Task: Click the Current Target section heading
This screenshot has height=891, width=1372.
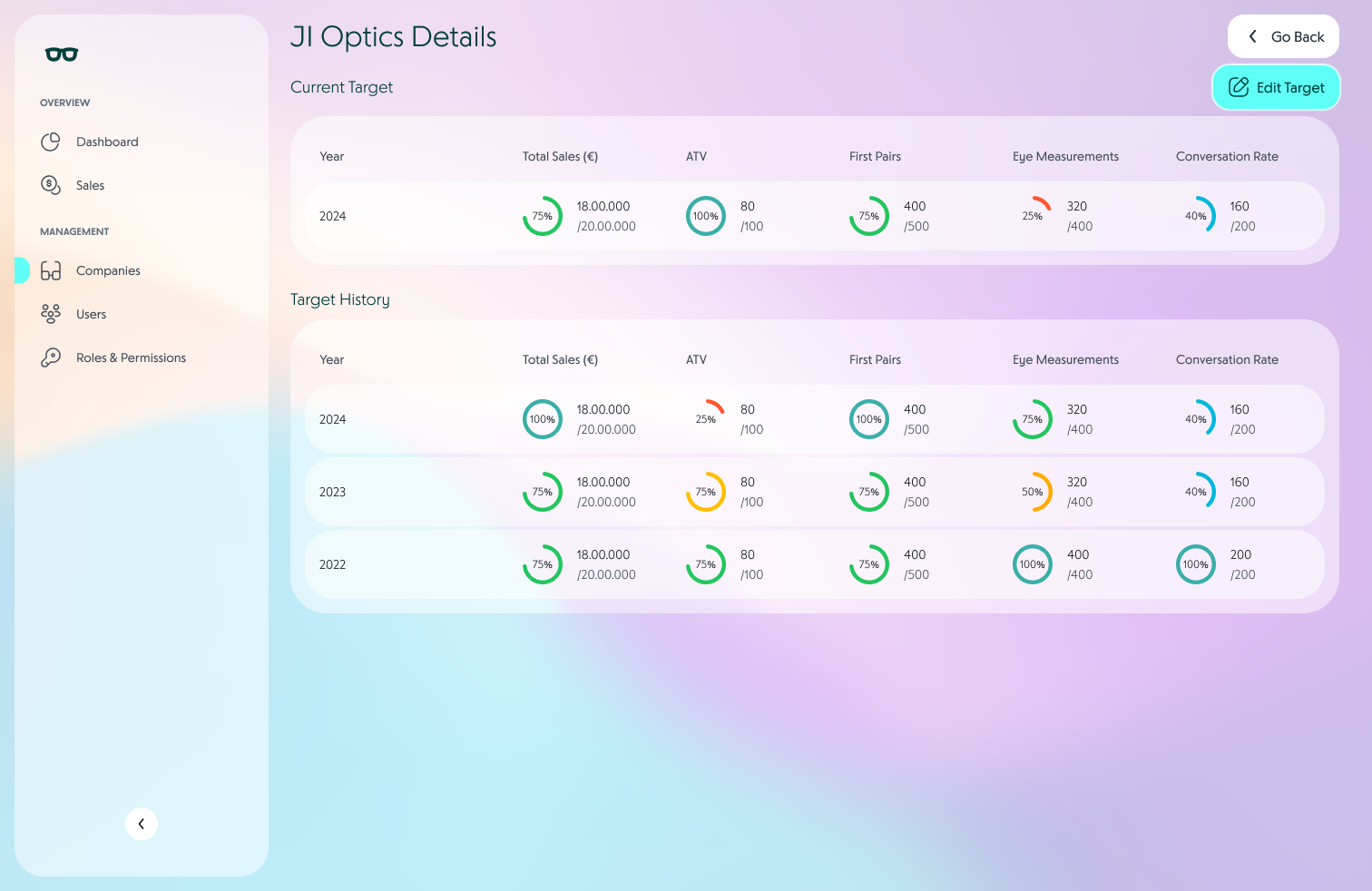Action: click(342, 87)
